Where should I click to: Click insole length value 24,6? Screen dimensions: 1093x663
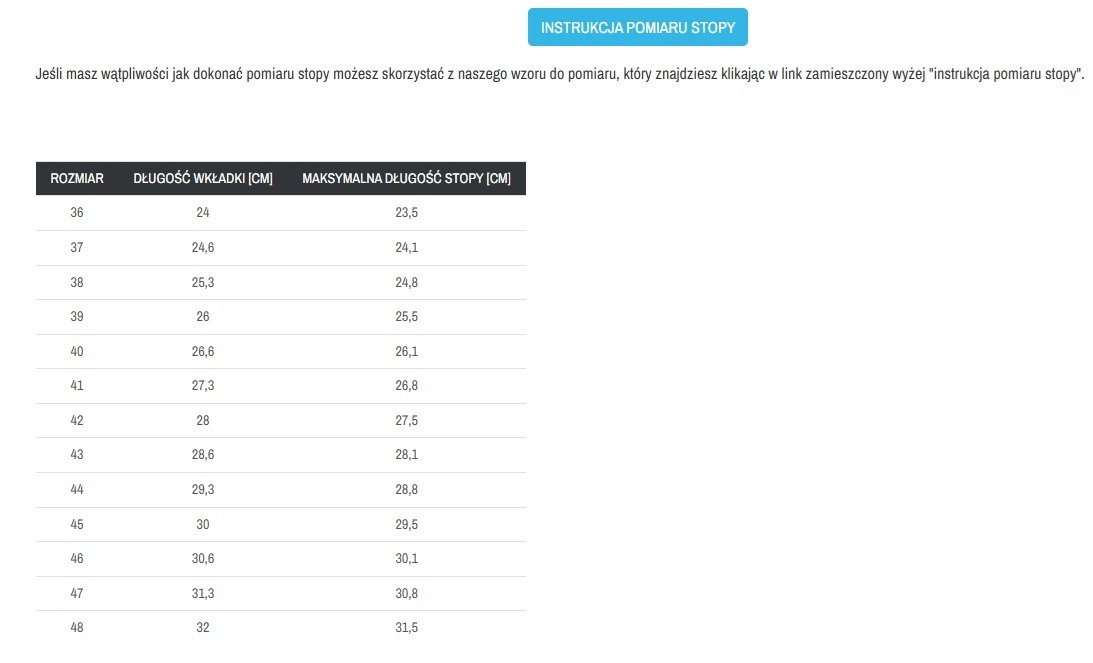[203, 248]
